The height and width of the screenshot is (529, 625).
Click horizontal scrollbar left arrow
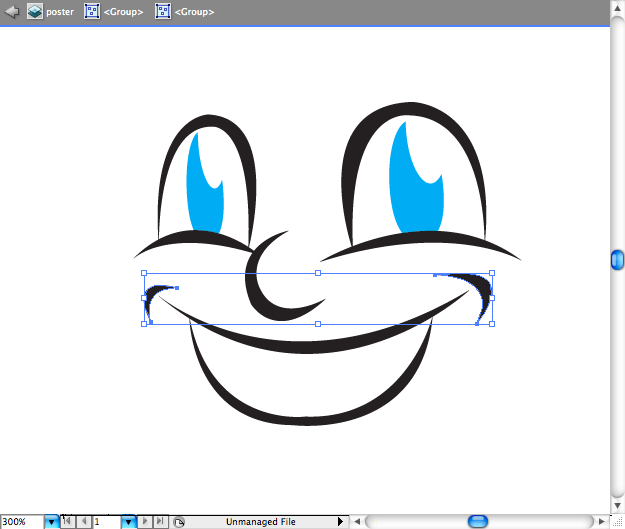[357, 521]
